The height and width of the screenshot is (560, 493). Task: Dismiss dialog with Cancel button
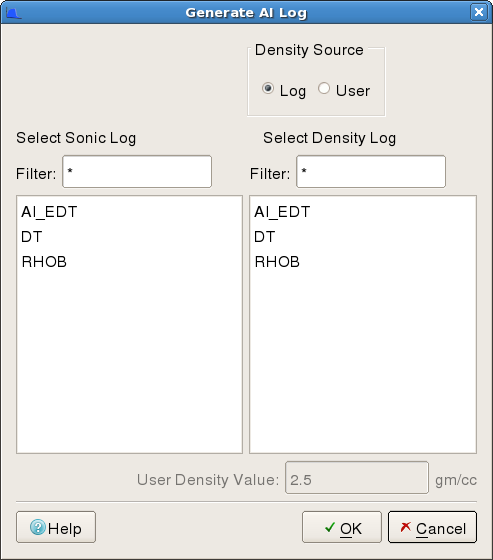click(x=432, y=527)
